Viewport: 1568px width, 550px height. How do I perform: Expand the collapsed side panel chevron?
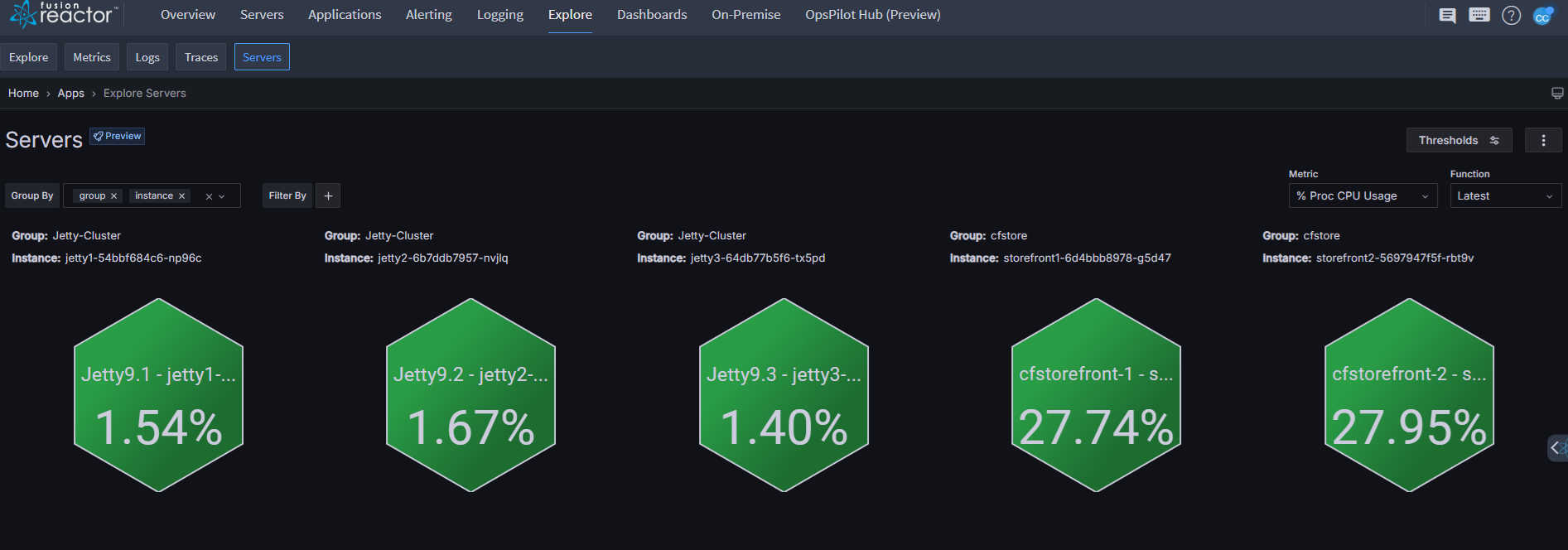pyautogui.click(x=1556, y=447)
